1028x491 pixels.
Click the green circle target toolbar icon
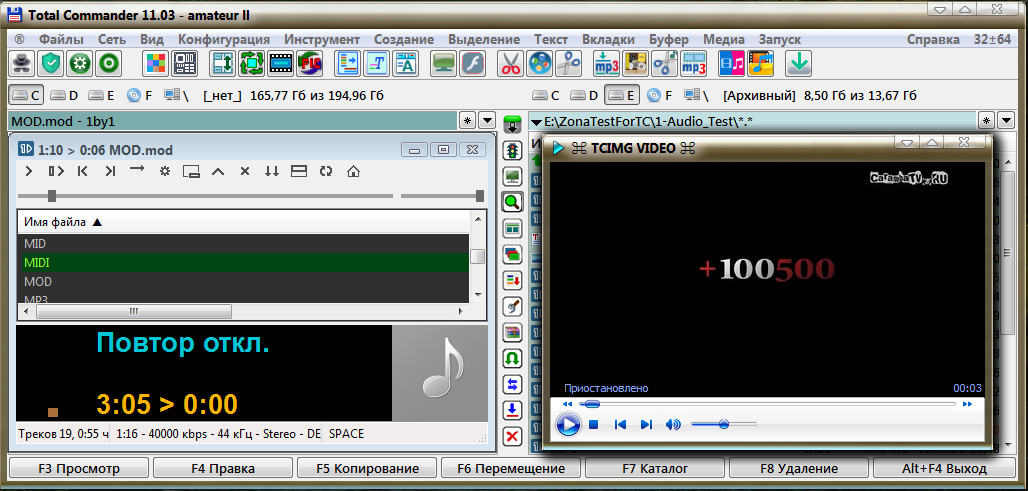click(x=109, y=64)
